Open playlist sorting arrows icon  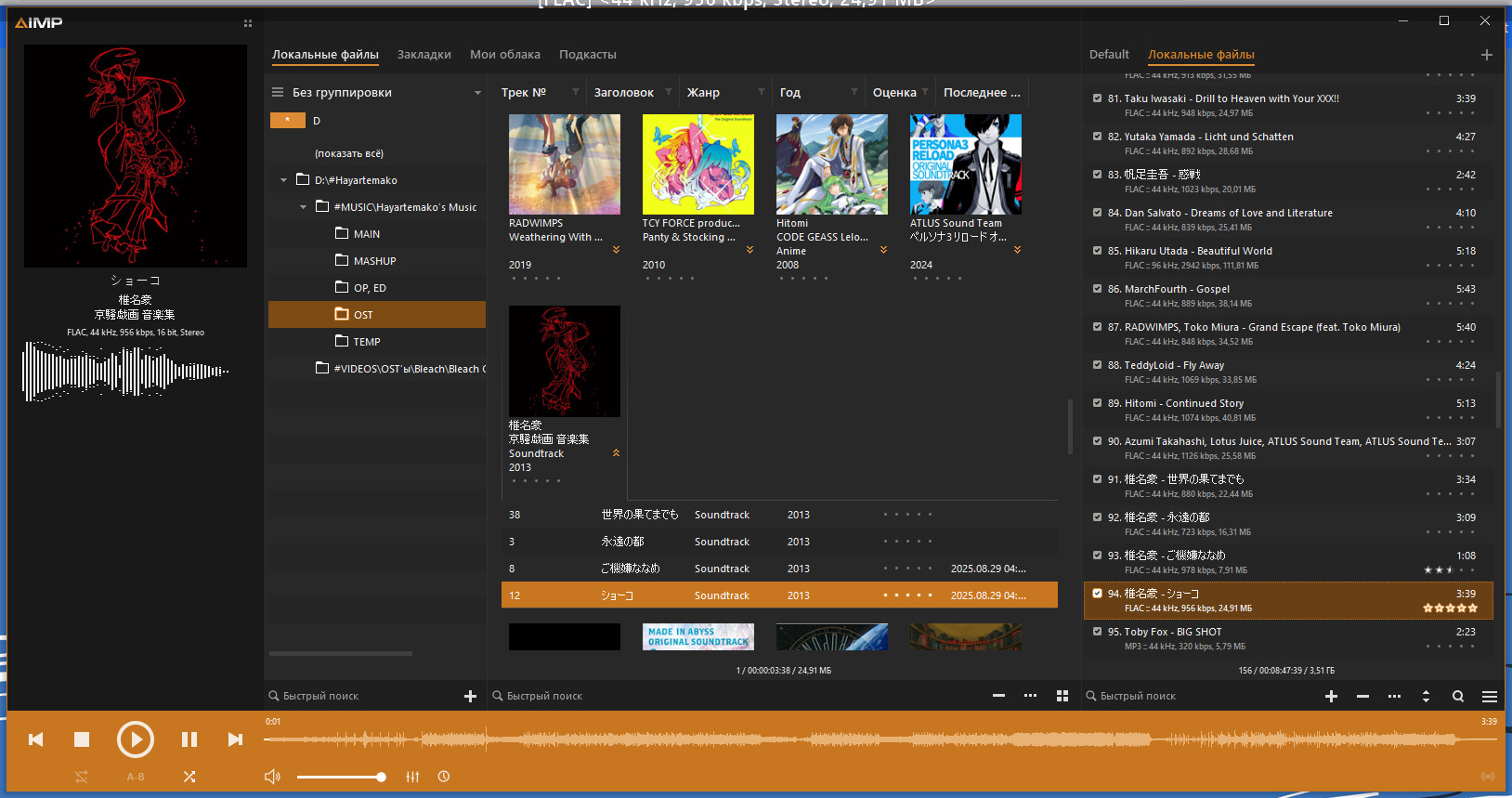1426,696
